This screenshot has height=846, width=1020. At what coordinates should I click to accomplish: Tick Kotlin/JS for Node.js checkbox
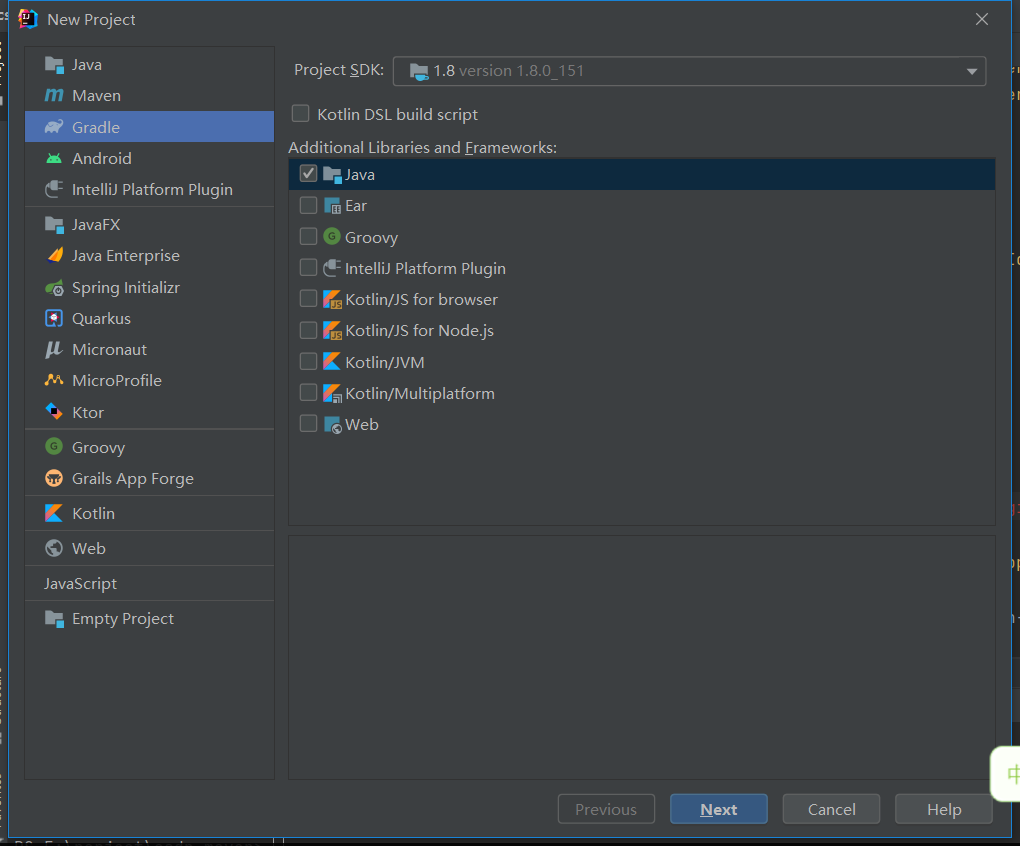tap(308, 330)
